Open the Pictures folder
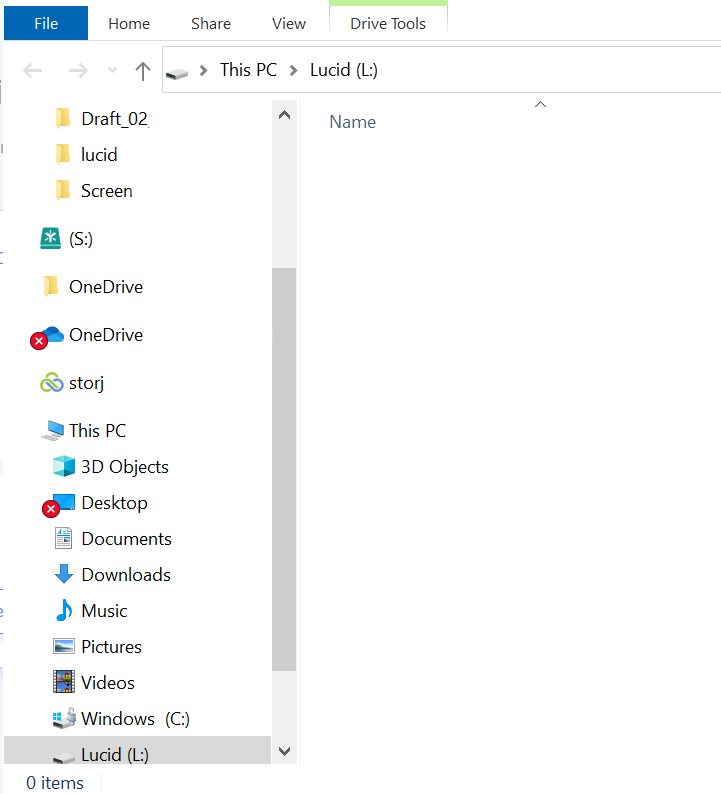 pyautogui.click(x=111, y=647)
